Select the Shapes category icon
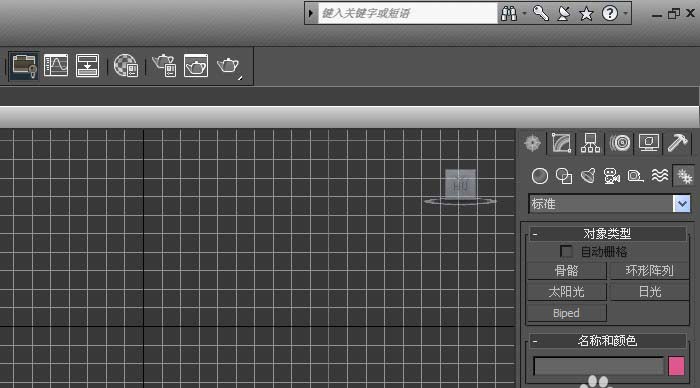The width and height of the screenshot is (700, 388). tap(564, 176)
